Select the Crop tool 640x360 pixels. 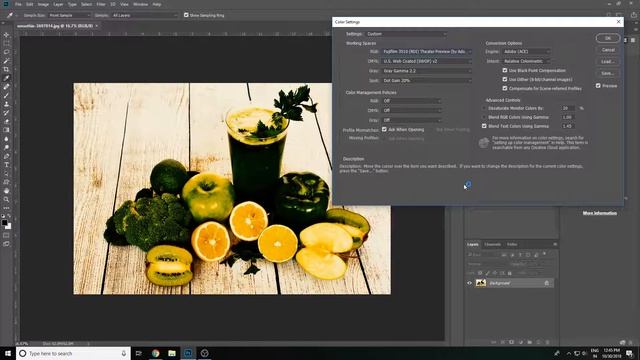[6, 69]
